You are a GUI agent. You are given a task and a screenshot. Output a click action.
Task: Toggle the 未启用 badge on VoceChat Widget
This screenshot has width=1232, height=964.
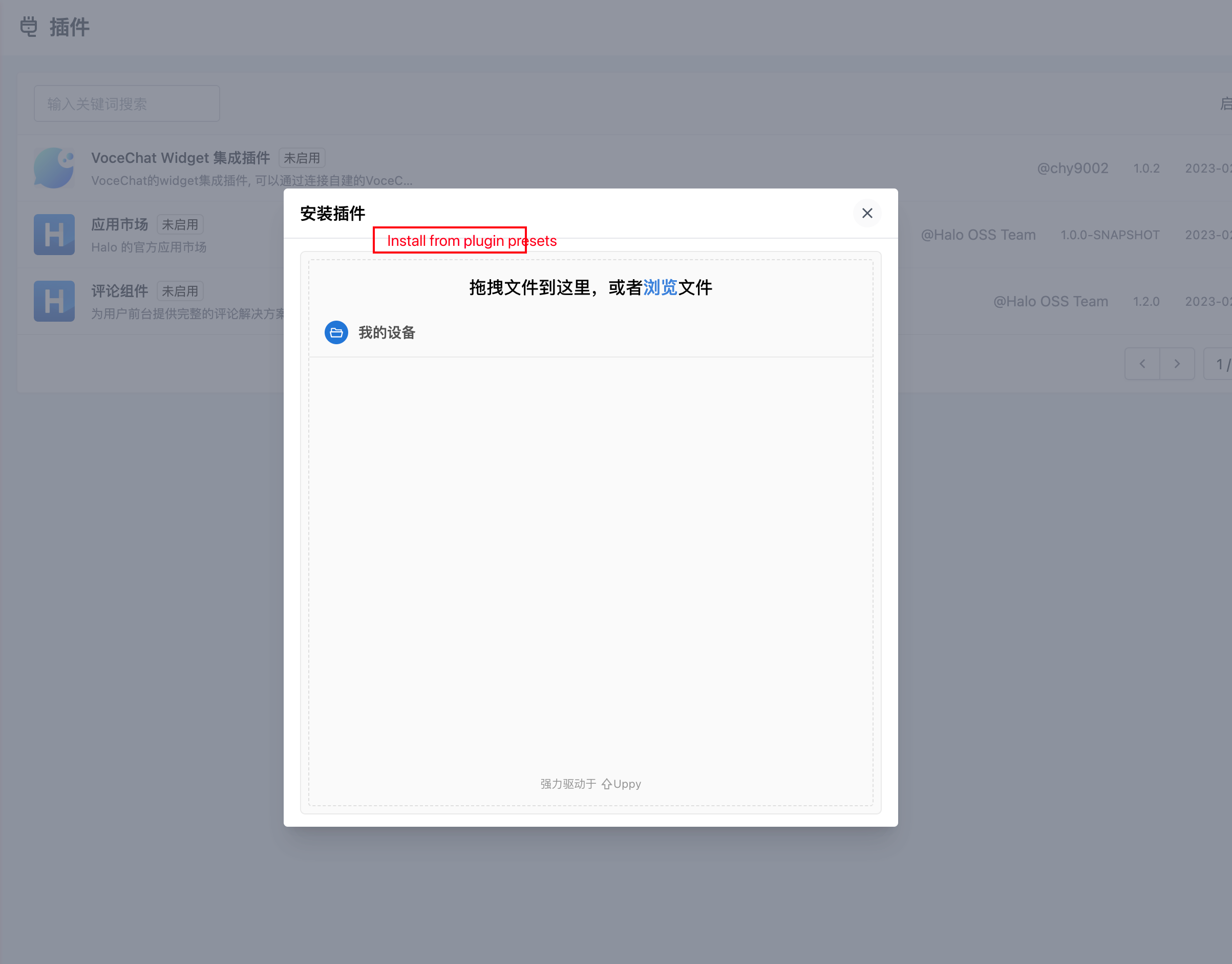[302, 157]
